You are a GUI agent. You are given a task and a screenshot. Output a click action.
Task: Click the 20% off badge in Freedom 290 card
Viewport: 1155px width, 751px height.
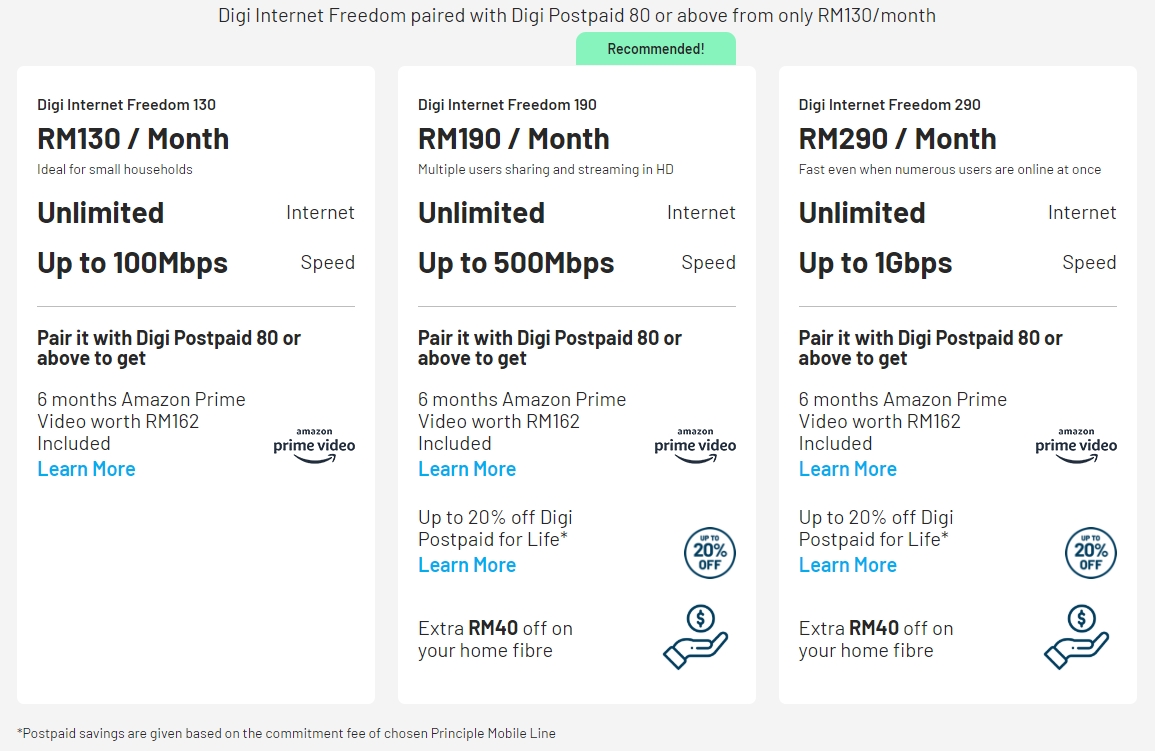click(1091, 552)
